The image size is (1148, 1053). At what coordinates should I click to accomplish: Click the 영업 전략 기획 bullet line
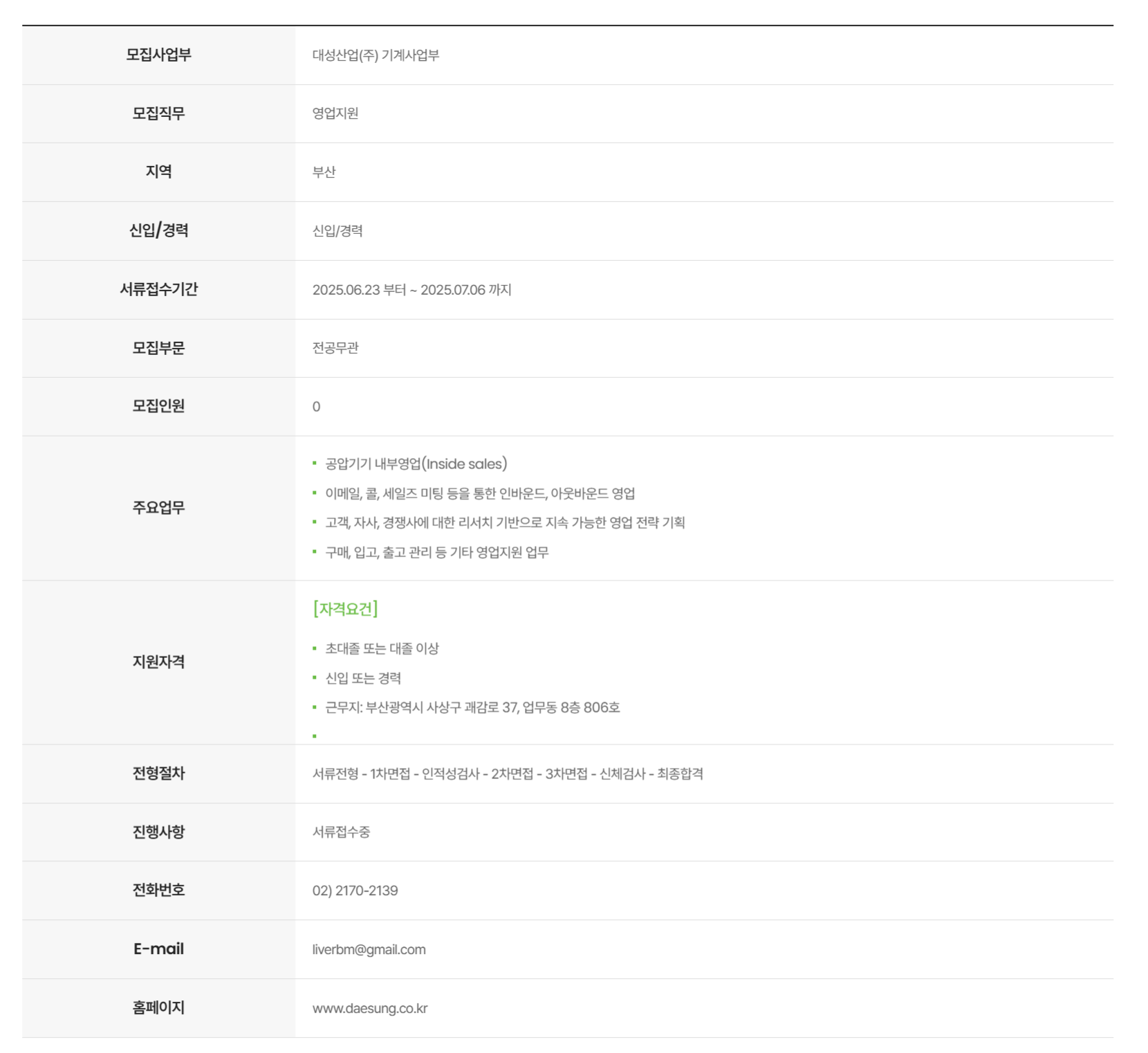[505, 522]
